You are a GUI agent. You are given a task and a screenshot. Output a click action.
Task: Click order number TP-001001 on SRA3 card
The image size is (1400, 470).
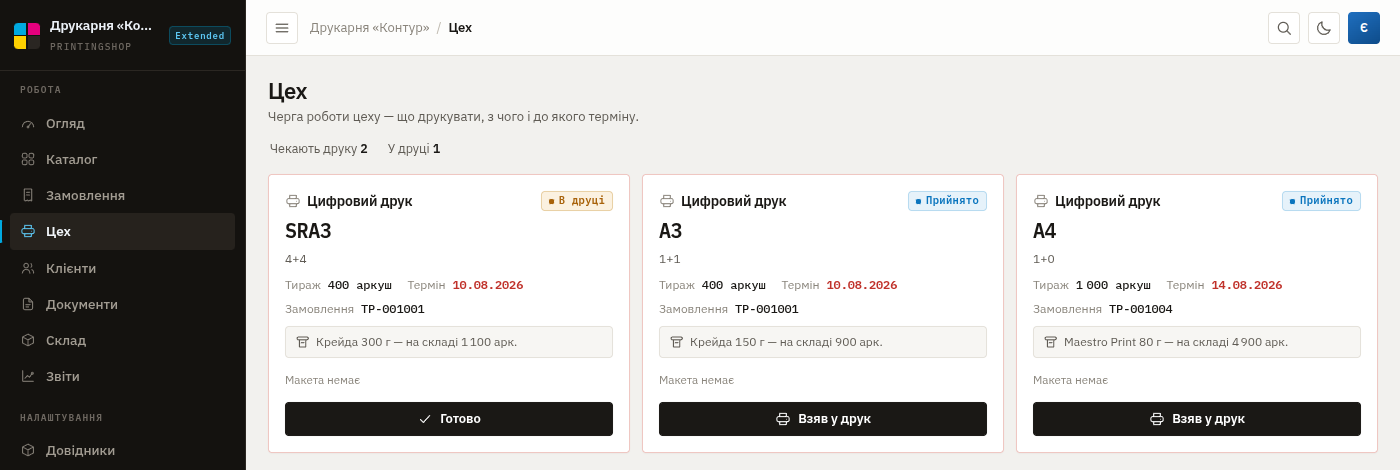point(393,310)
